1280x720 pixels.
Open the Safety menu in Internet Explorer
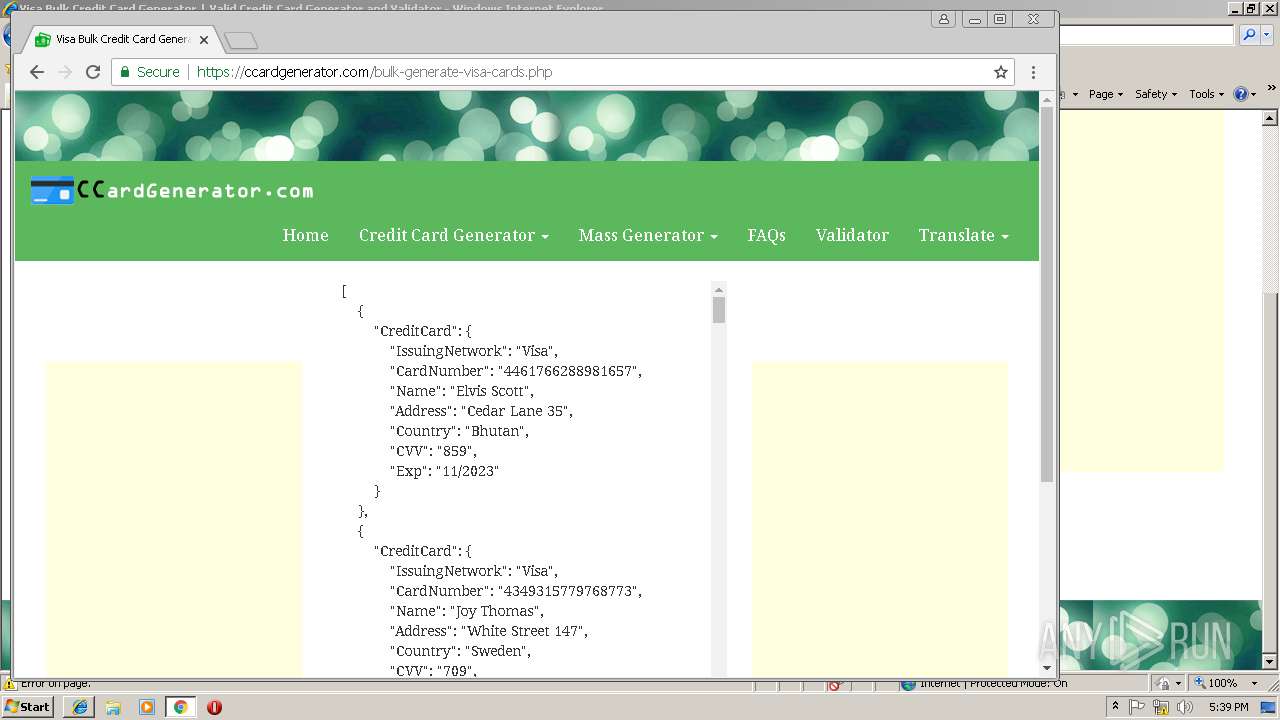(x=1155, y=94)
